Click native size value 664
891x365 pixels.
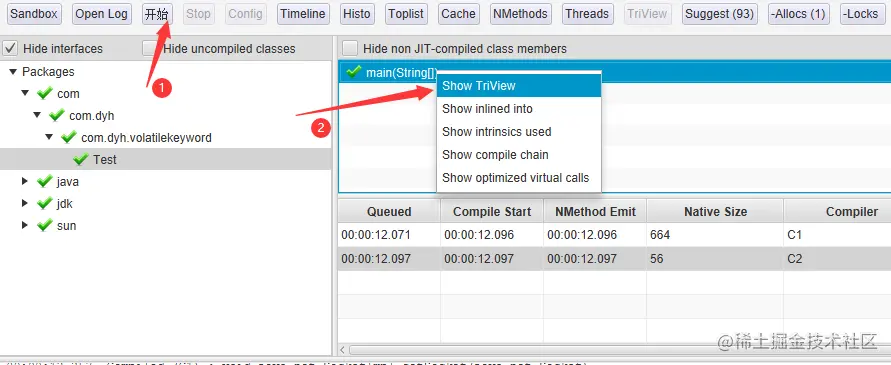pos(715,235)
